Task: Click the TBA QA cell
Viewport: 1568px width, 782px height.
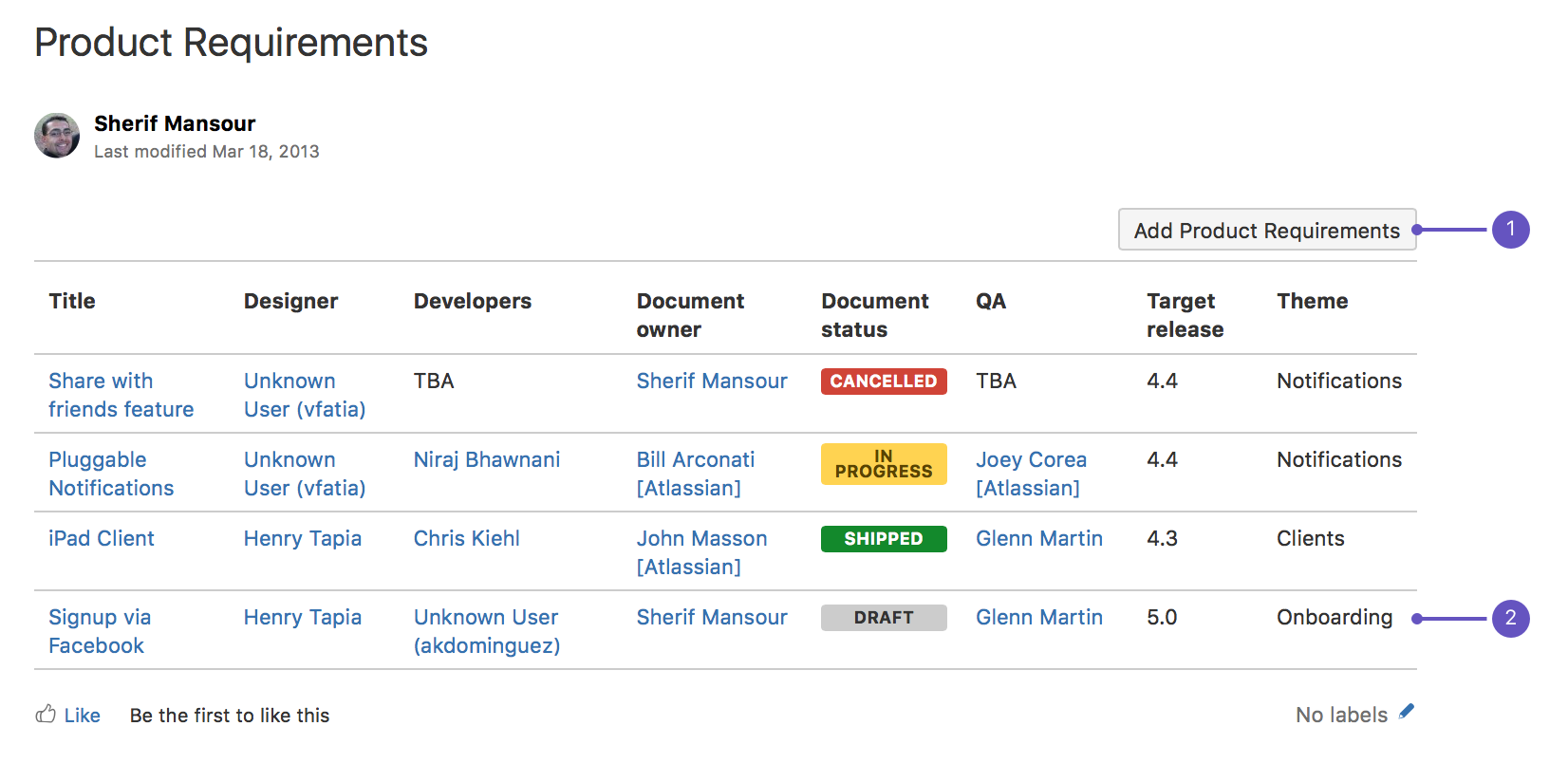Action: pyautogui.click(x=997, y=381)
